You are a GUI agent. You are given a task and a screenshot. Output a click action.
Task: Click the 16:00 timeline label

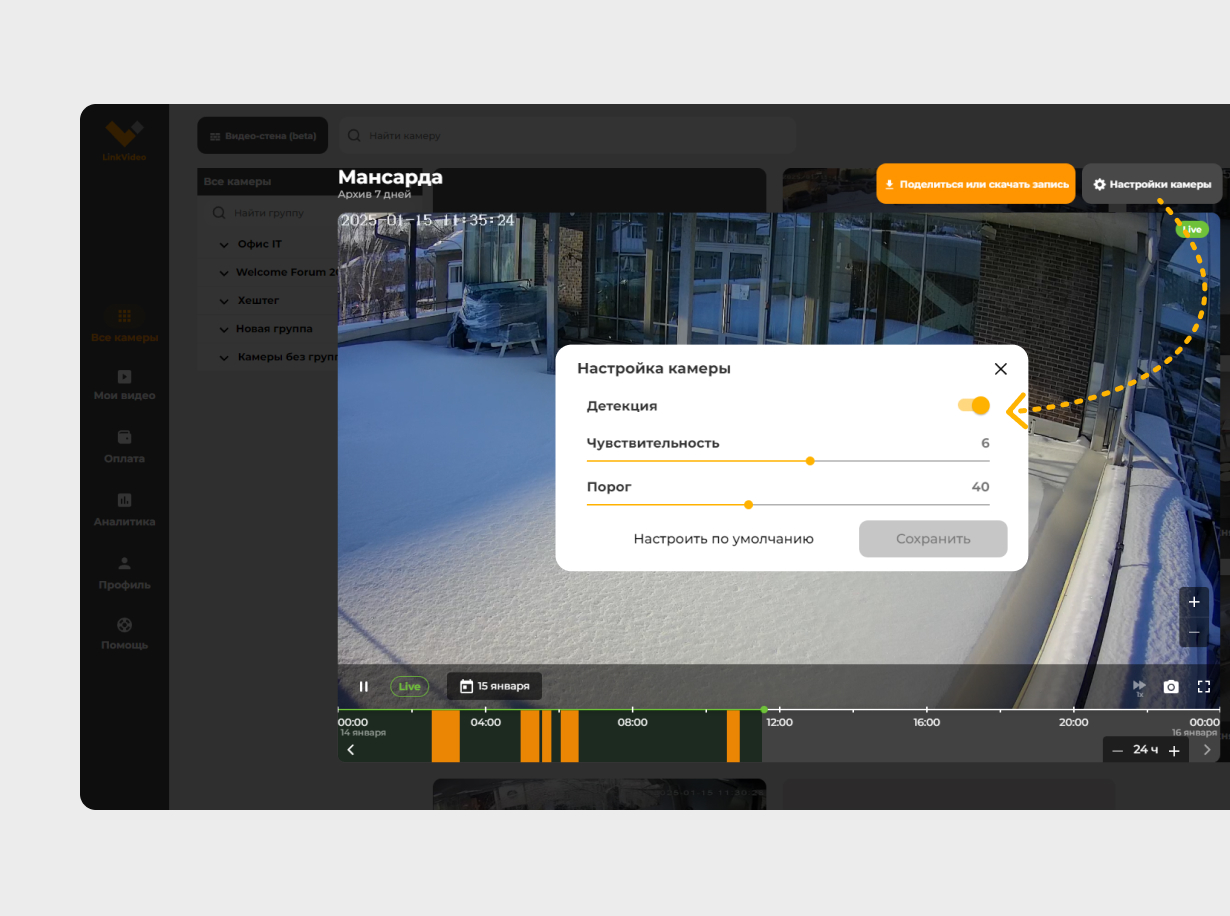pos(926,722)
